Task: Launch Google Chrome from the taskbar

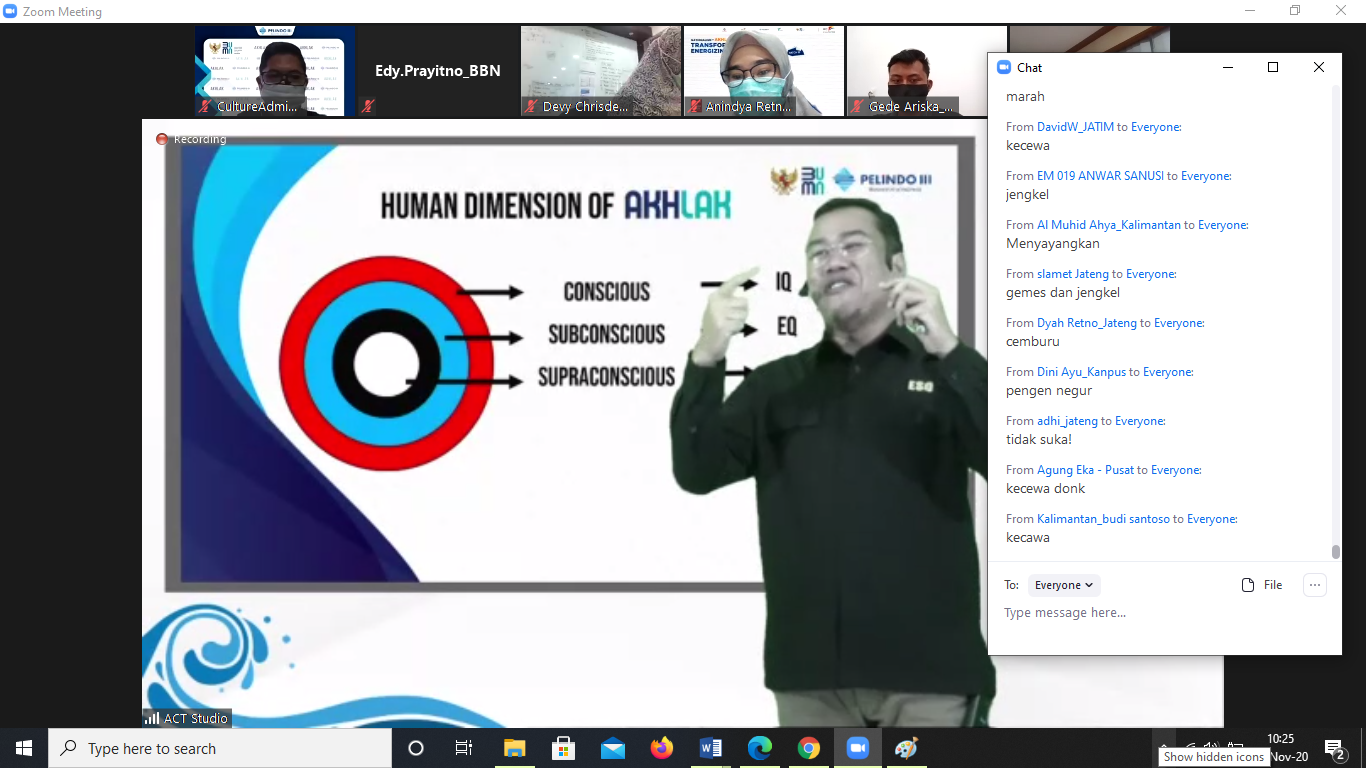Action: tap(809, 748)
